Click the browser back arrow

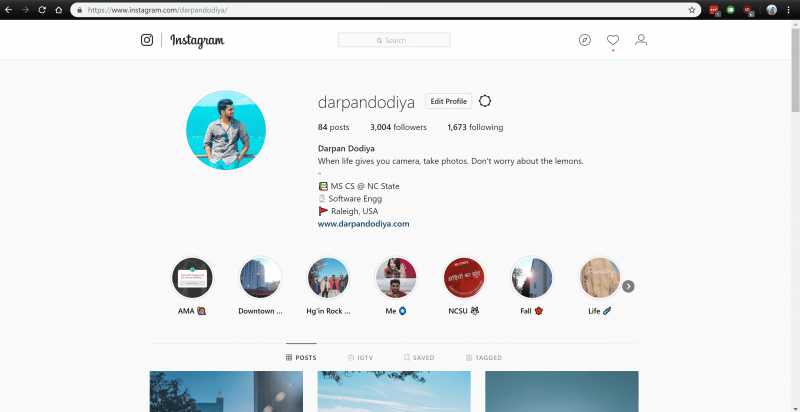pos(9,10)
